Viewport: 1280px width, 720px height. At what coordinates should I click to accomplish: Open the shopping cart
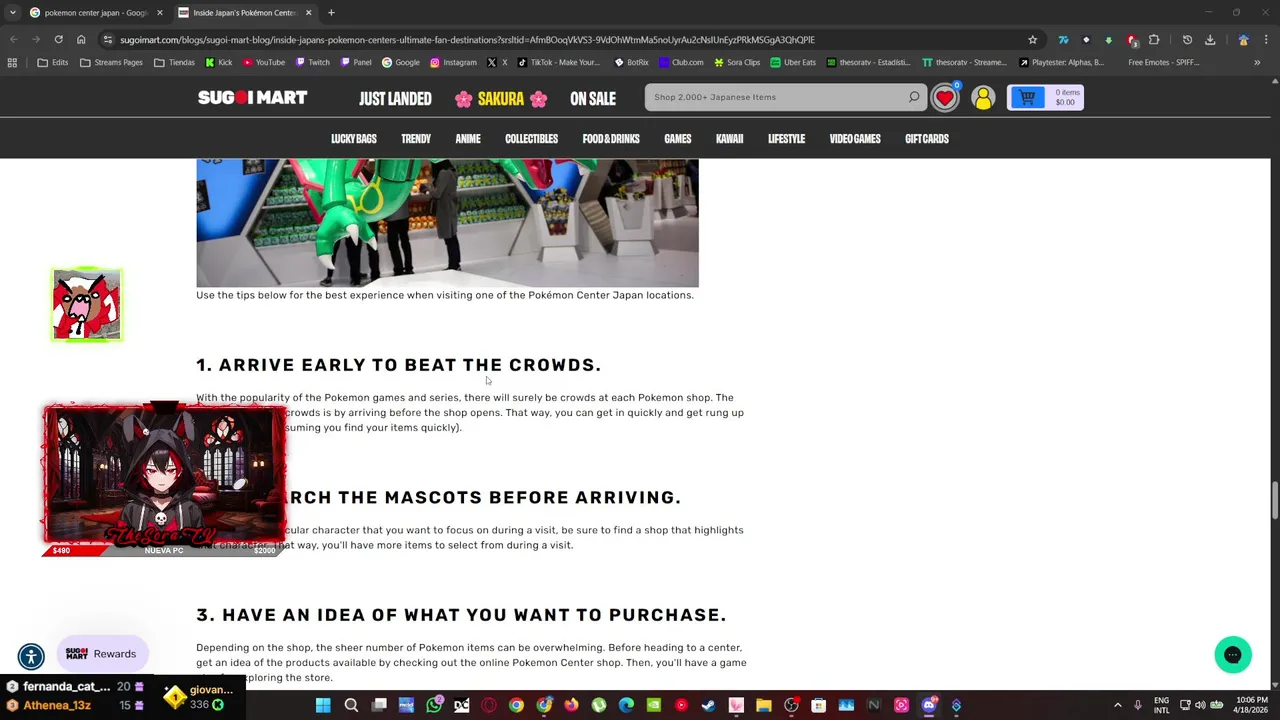[x=1045, y=97]
